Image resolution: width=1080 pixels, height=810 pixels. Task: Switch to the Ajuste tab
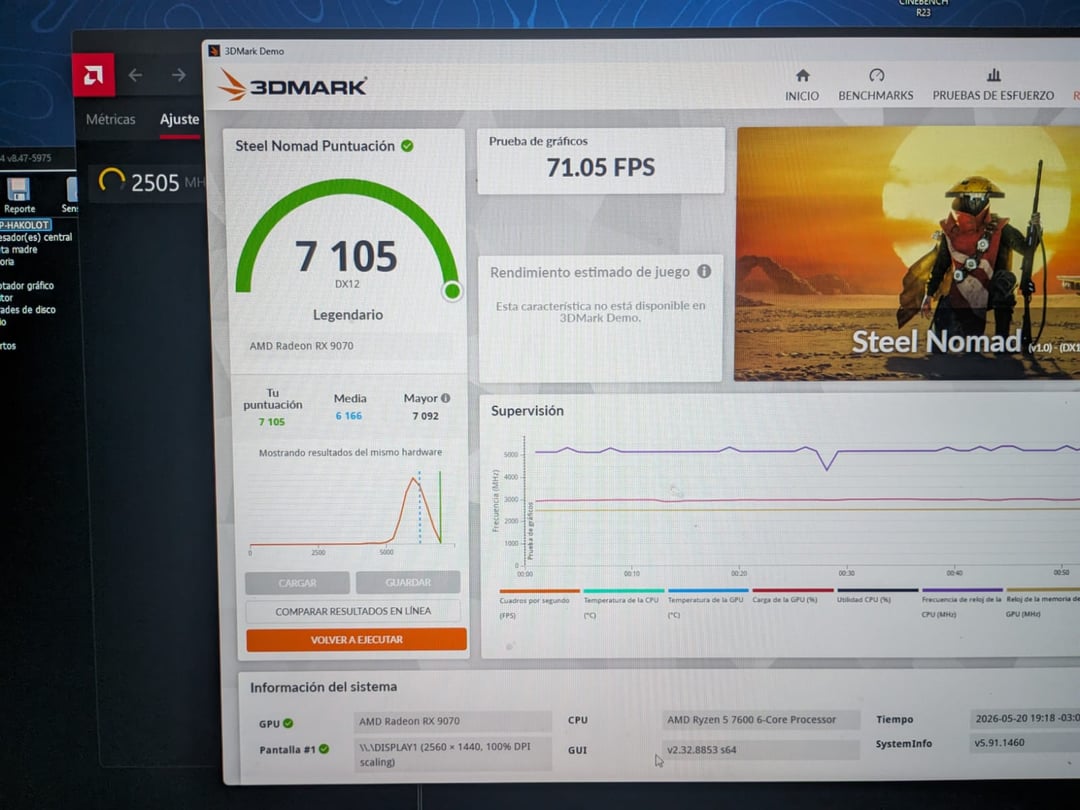(x=179, y=119)
